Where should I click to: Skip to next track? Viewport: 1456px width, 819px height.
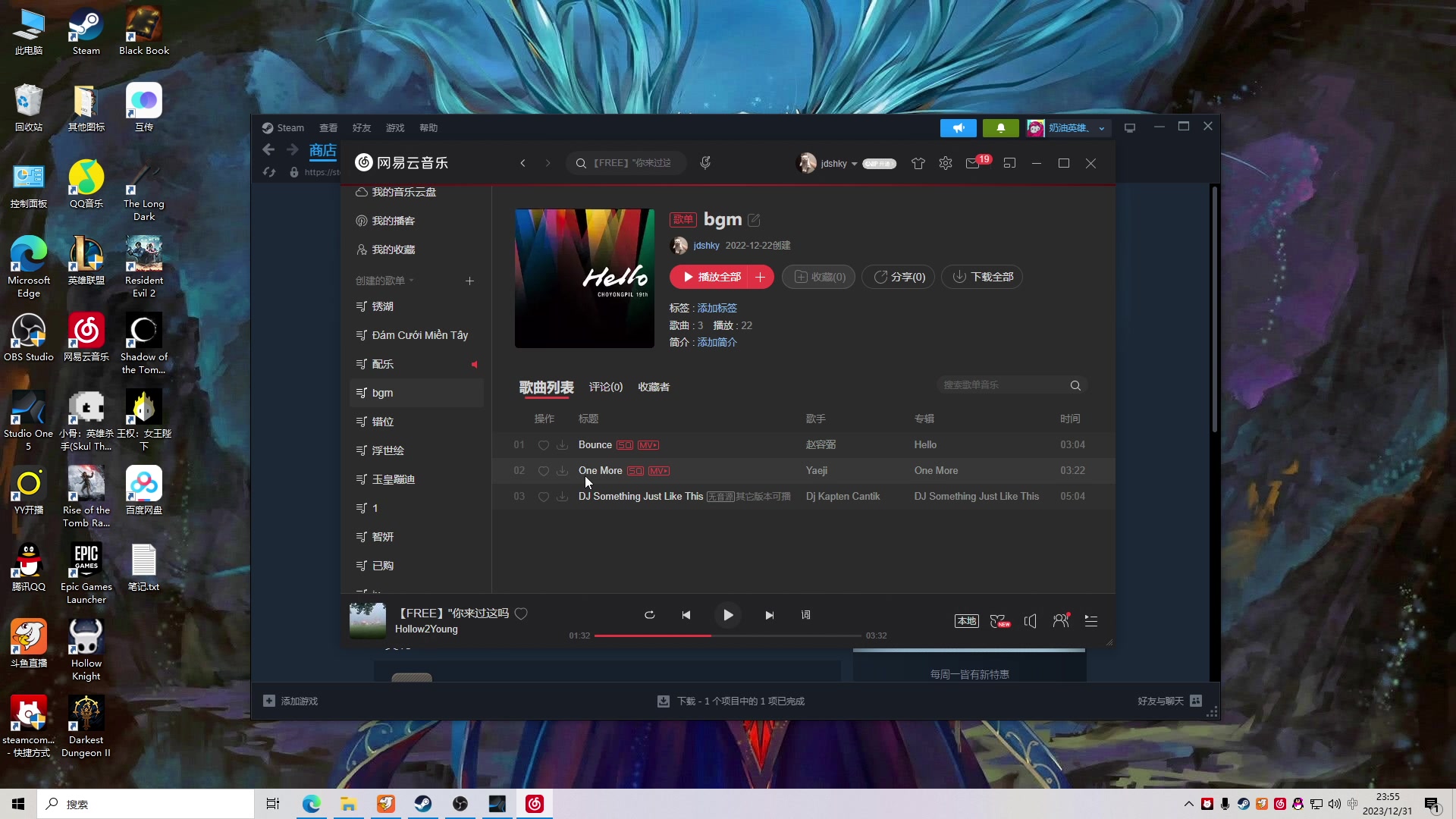[x=769, y=615]
